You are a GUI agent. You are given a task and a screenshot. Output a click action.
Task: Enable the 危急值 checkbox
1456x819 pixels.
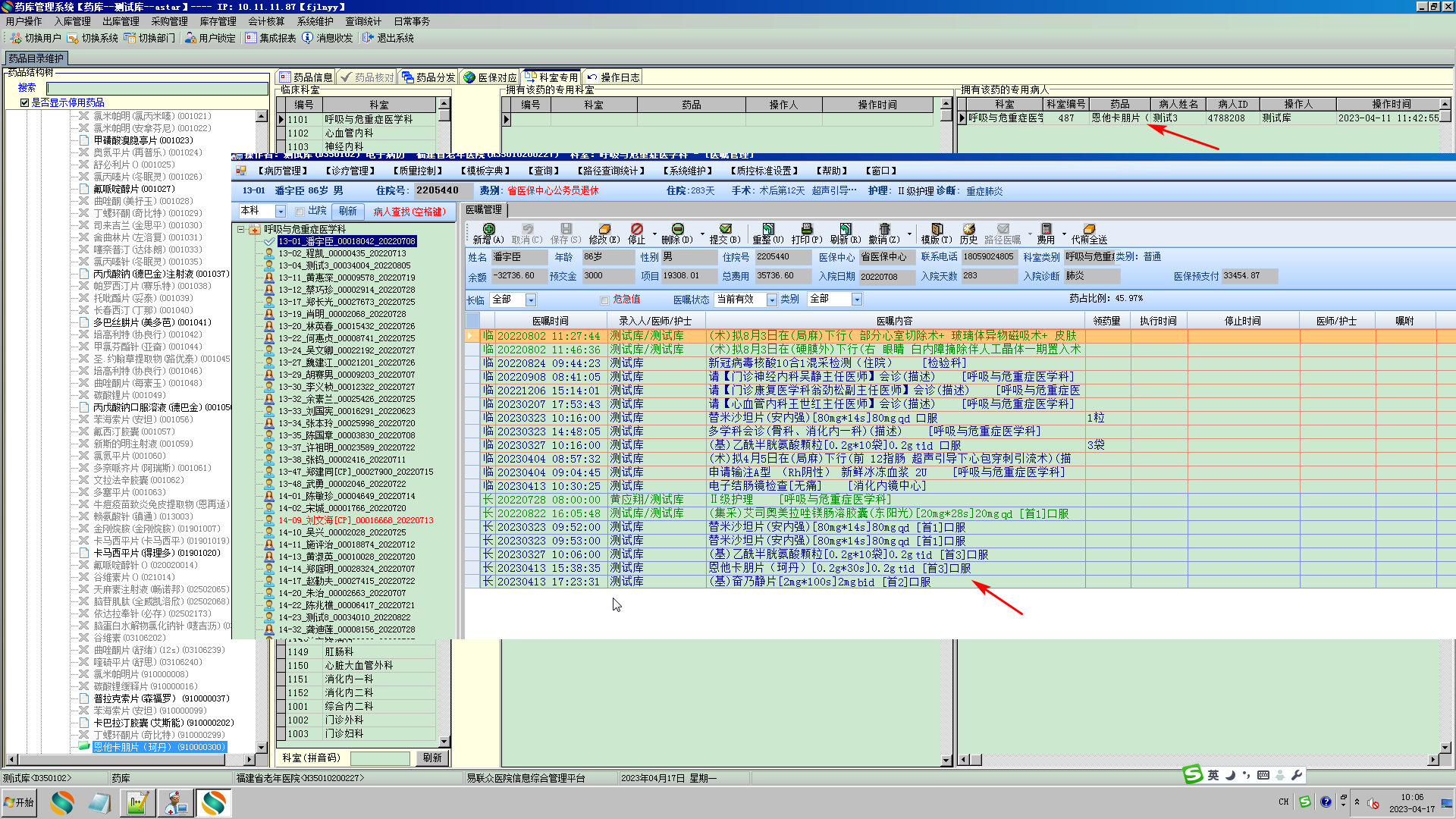pos(604,300)
